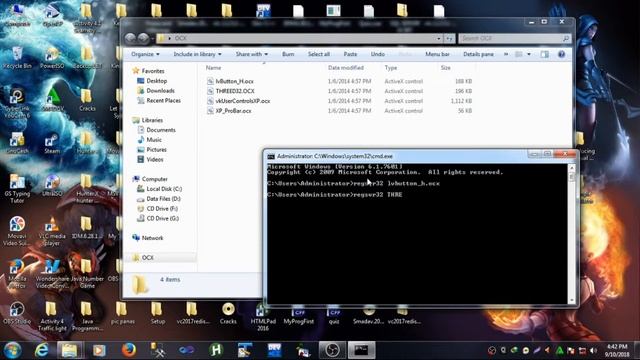Switch to Command Prompt taskbar button

coord(361,350)
